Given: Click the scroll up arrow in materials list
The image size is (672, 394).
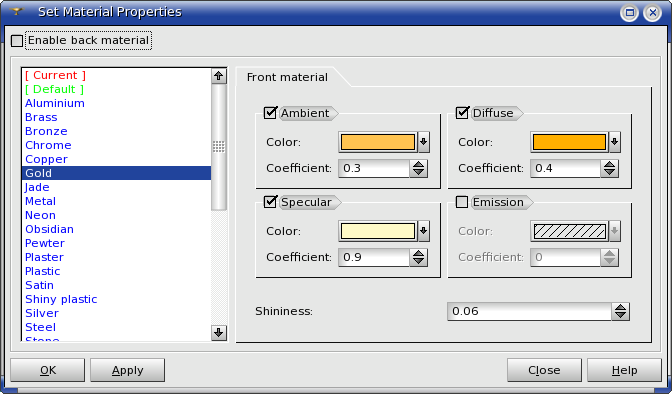Looking at the screenshot, I should pyautogui.click(x=219, y=76).
